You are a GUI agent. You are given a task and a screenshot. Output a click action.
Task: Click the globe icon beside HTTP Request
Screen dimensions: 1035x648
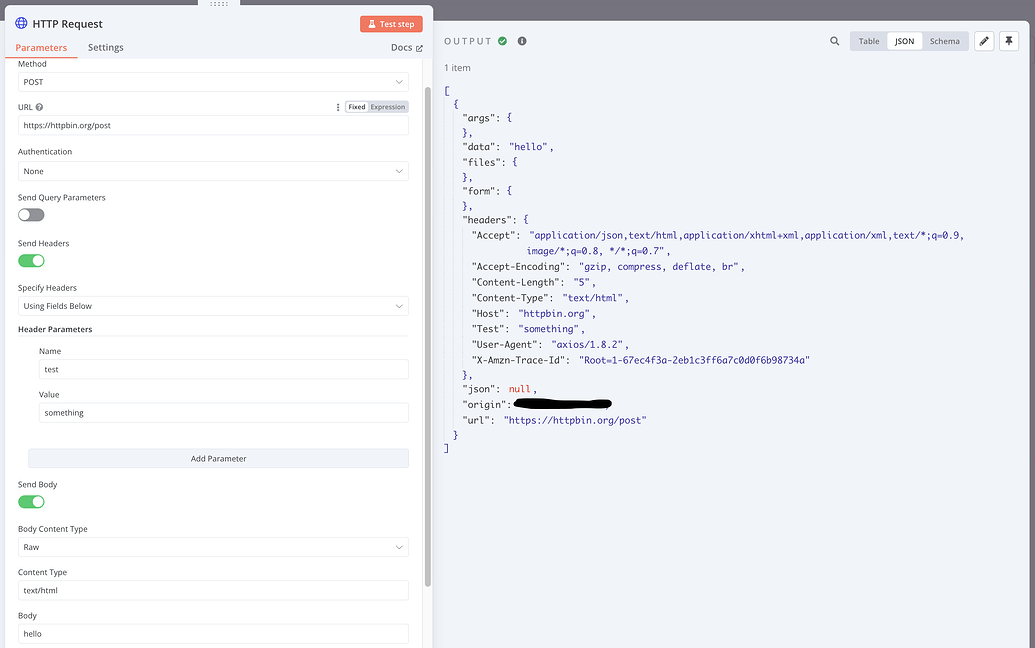click(18, 23)
